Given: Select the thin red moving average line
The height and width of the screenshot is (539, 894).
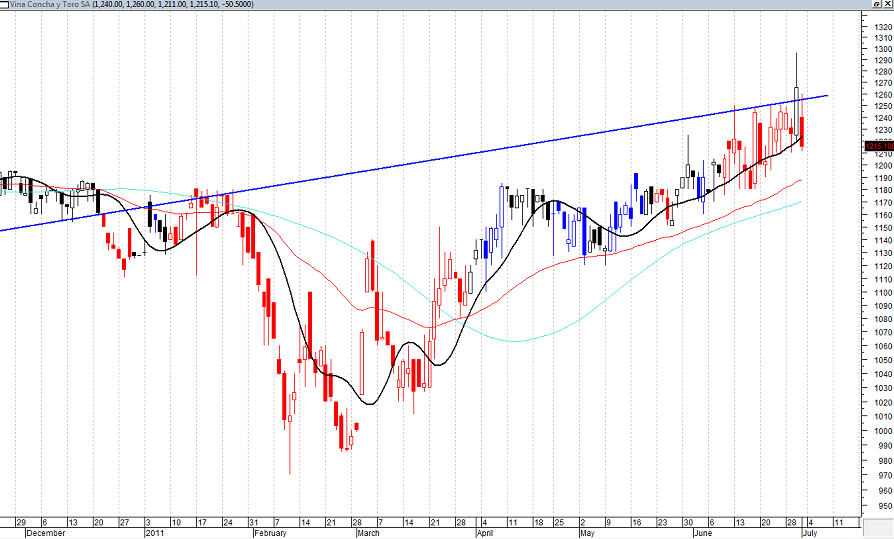Looking at the screenshot, I should click(x=513, y=285).
